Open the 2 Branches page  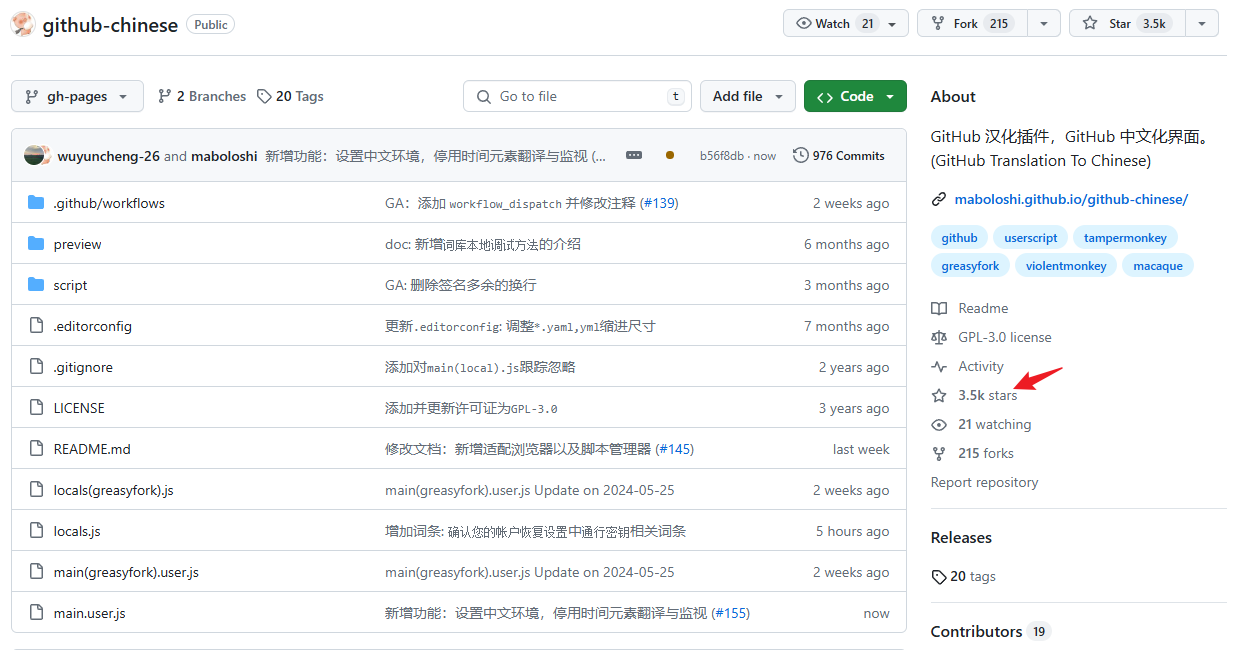[200, 95]
